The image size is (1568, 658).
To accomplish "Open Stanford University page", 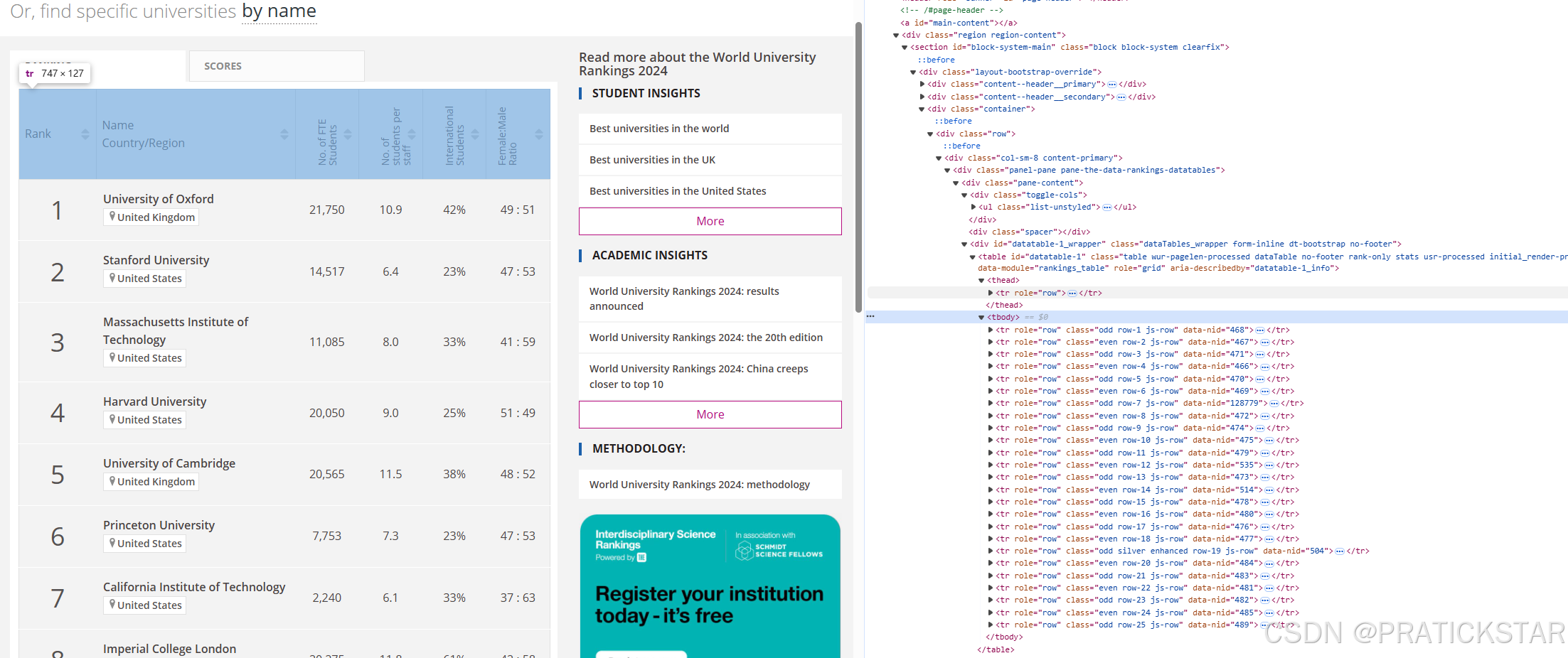I will pyautogui.click(x=156, y=260).
